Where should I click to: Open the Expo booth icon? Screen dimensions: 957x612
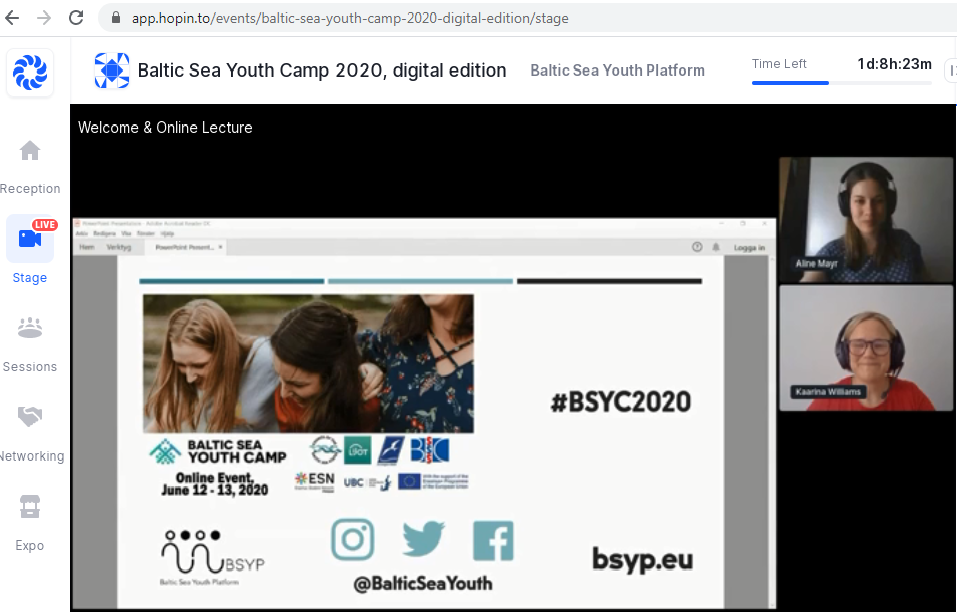30,506
